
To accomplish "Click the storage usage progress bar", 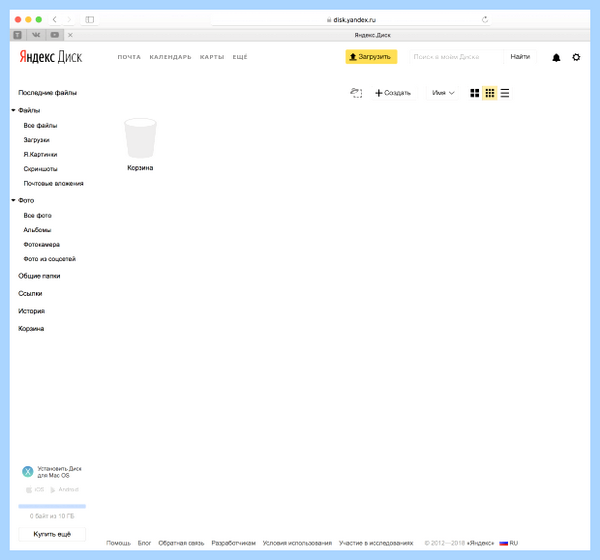I will [52, 506].
